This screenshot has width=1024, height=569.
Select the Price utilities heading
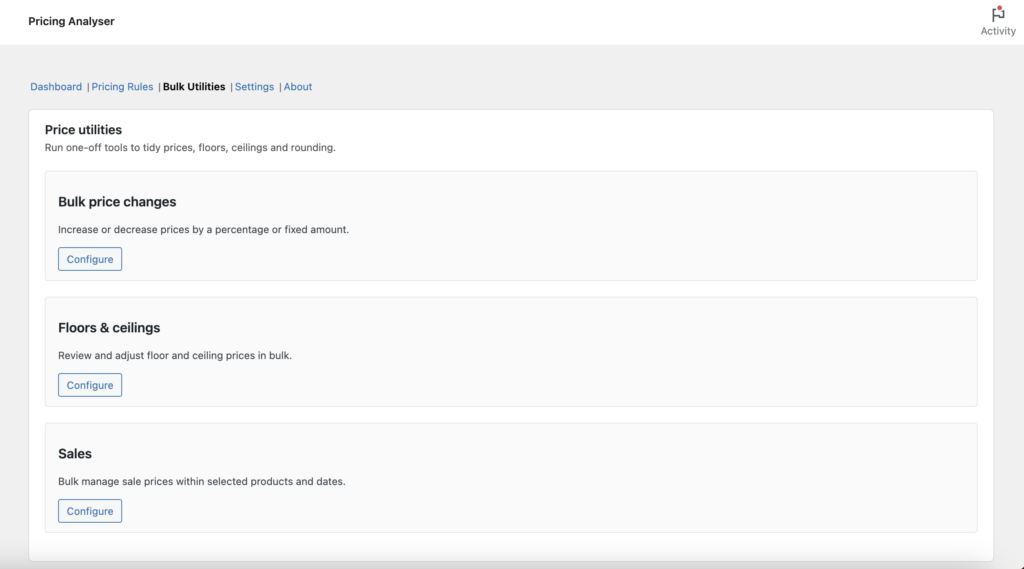click(x=83, y=130)
